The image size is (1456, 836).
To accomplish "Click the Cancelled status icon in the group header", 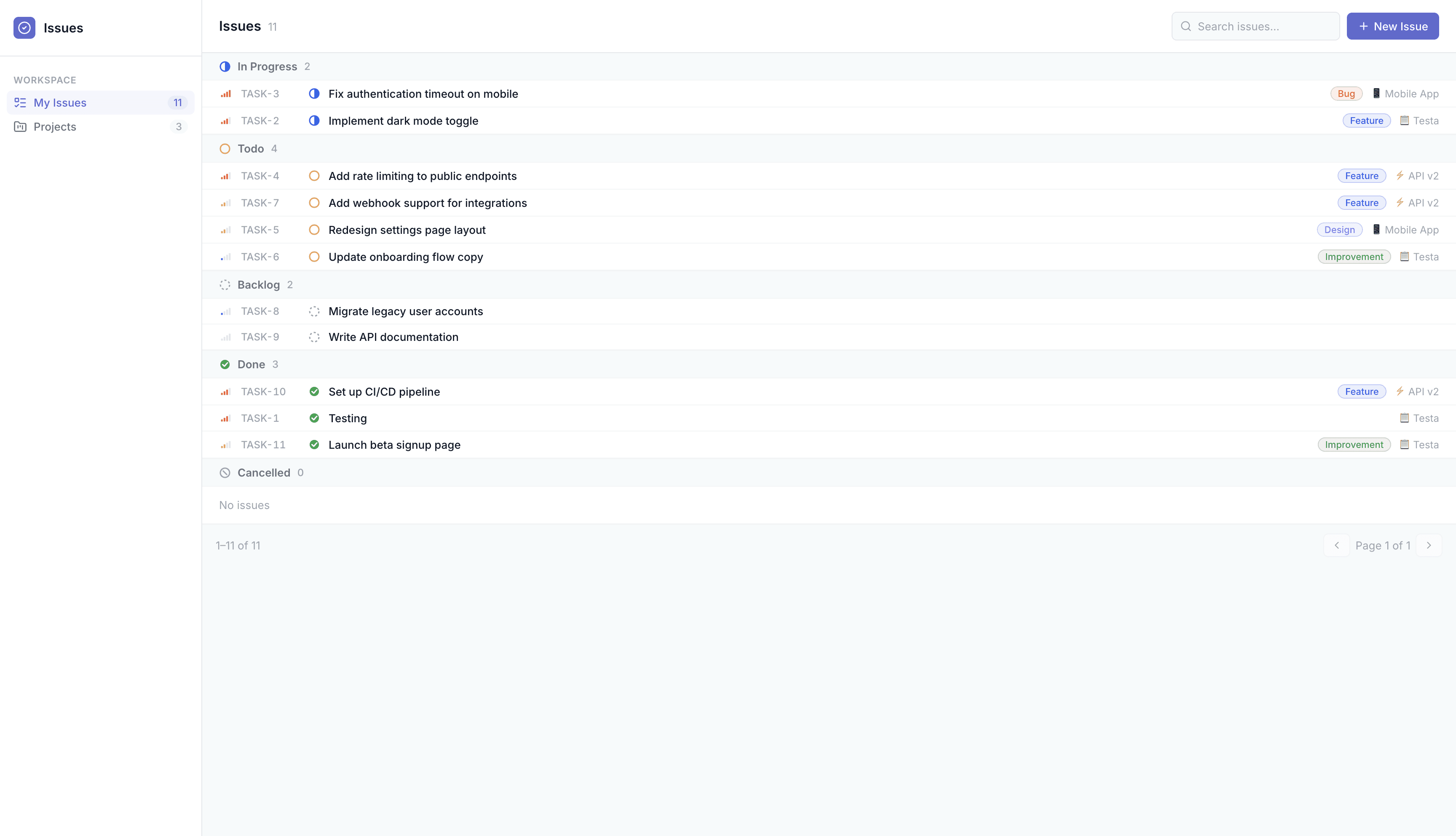I will pyautogui.click(x=225, y=472).
